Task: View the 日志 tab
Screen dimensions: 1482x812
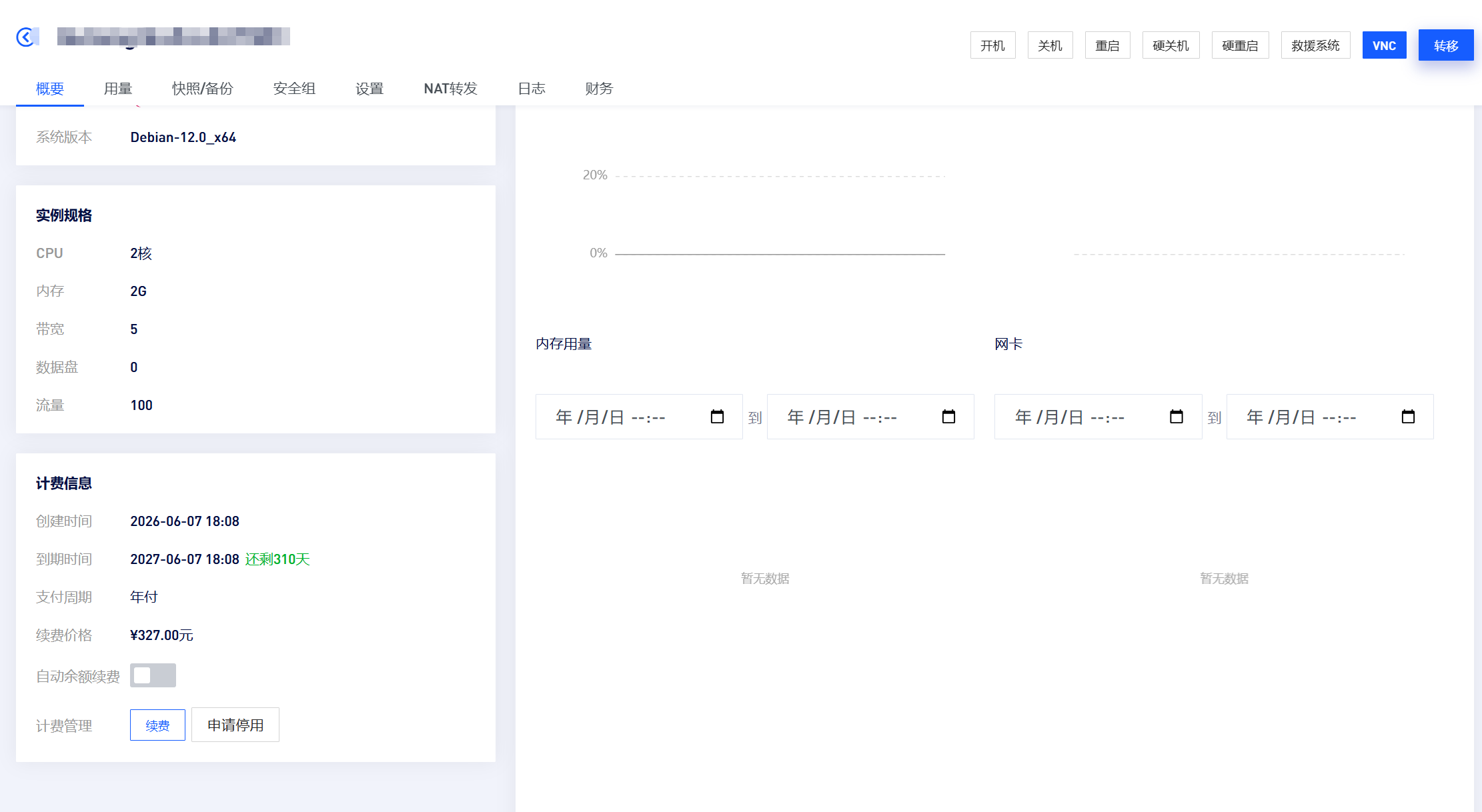Action: click(532, 89)
